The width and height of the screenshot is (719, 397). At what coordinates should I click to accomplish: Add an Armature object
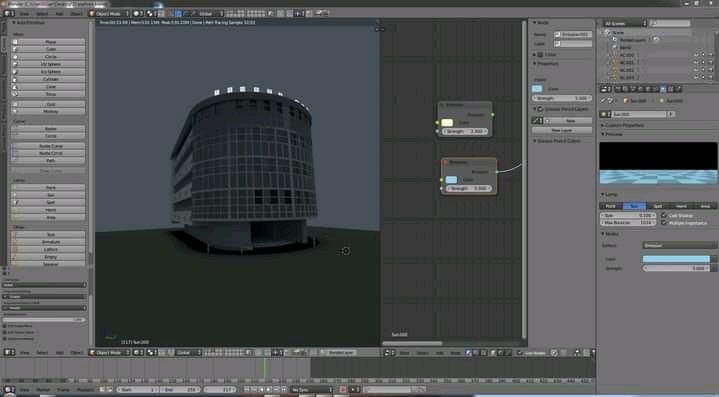click(x=48, y=242)
